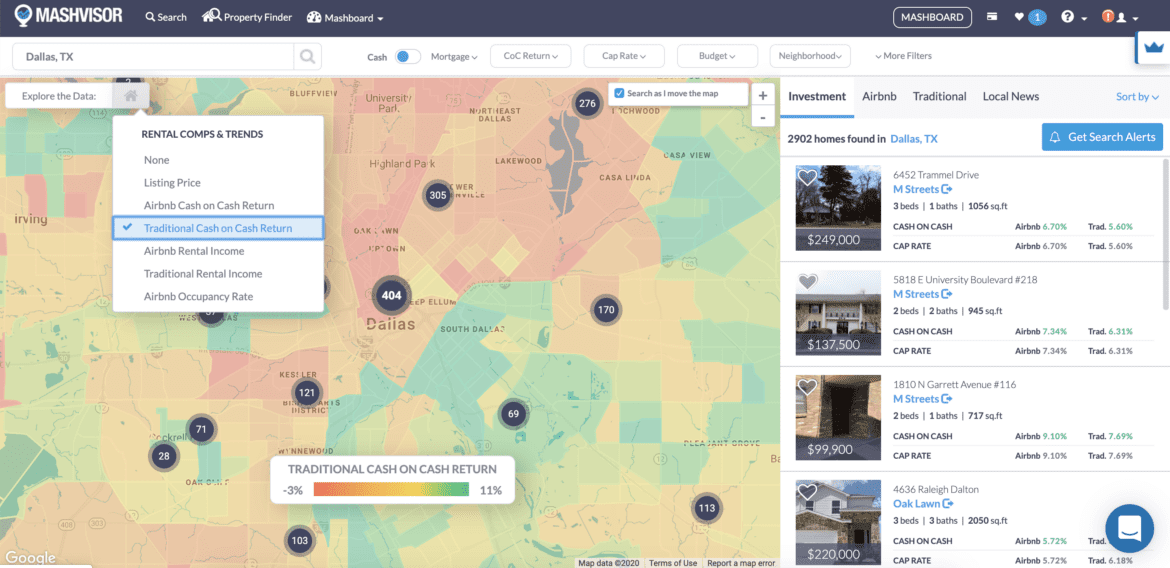This screenshot has width=1170, height=568.
Task: Zoom in on the map
Action: tap(763, 96)
